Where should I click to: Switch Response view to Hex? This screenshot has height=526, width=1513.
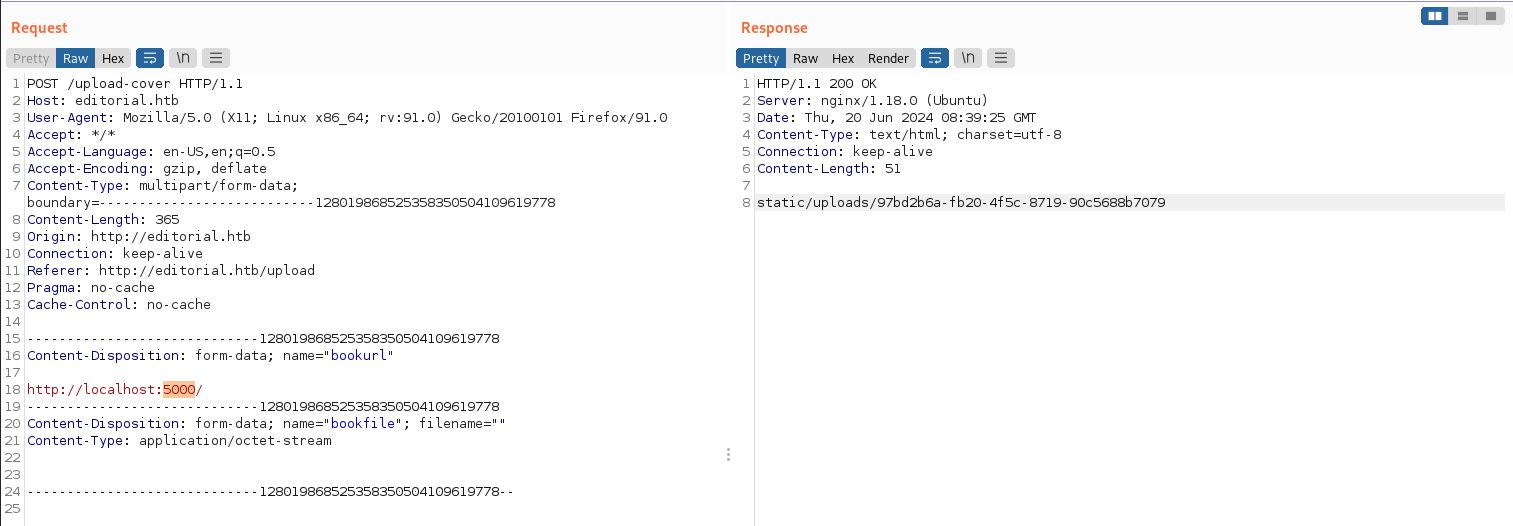coord(843,58)
